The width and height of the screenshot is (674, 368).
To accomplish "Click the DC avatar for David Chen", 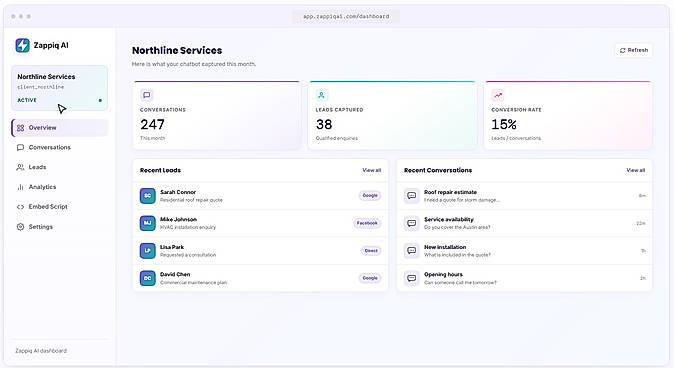I will click(x=147, y=278).
